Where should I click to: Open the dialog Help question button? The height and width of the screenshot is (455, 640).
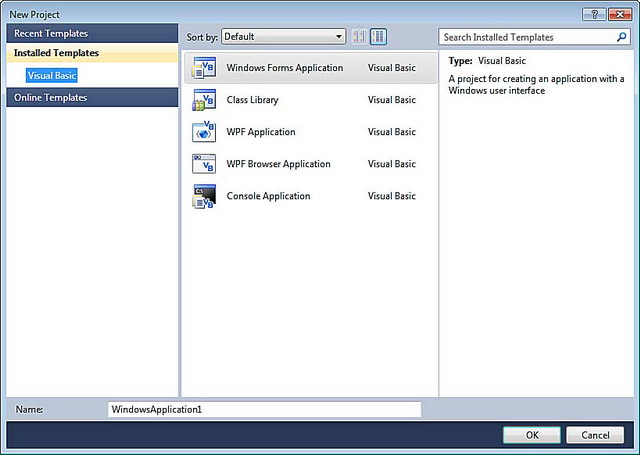[x=594, y=15]
